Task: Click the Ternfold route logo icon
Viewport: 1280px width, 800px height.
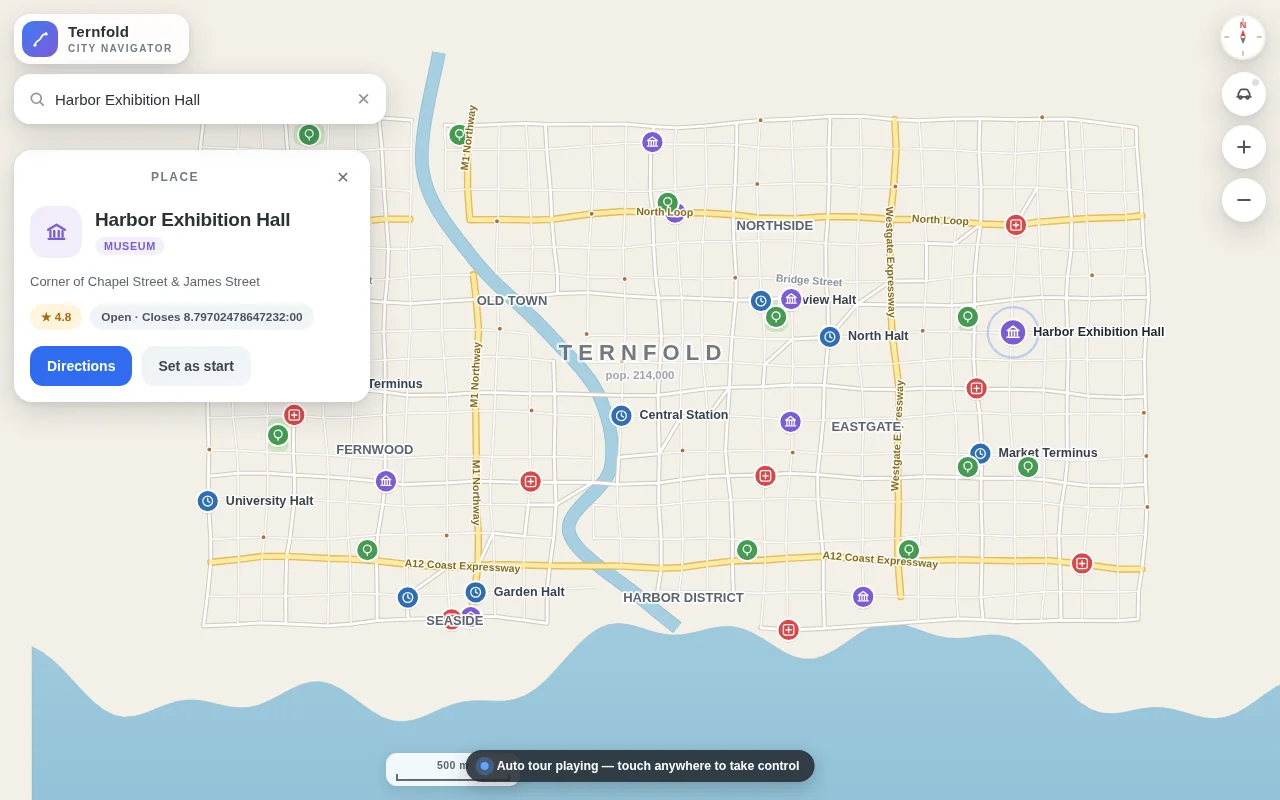Action: pyautogui.click(x=40, y=39)
